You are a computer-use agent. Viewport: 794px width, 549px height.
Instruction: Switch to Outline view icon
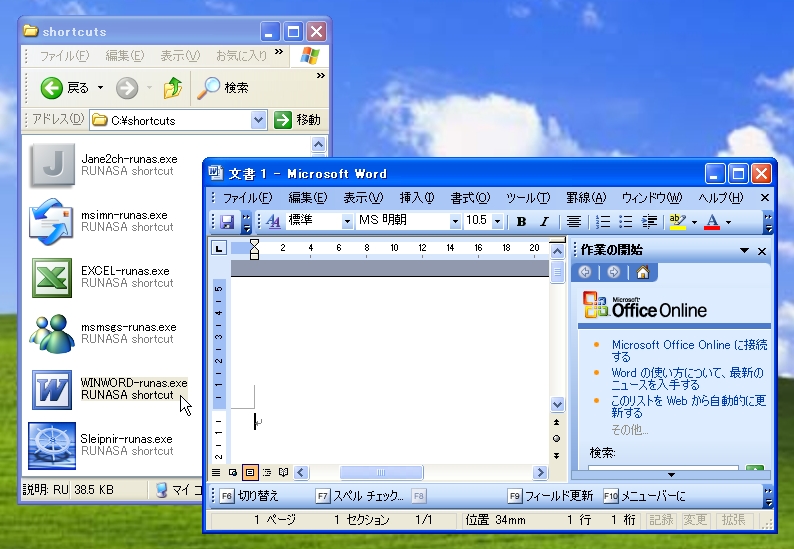[x=267, y=473]
